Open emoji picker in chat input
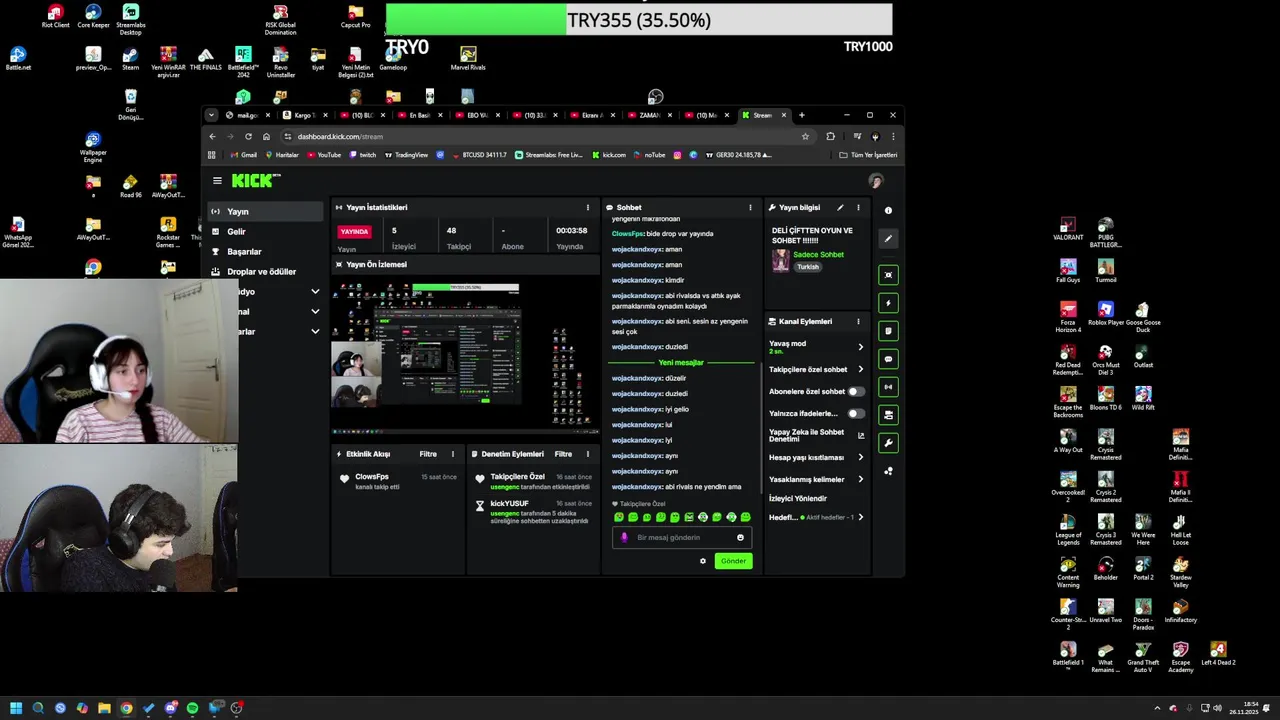The image size is (1280, 720). coord(740,538)
